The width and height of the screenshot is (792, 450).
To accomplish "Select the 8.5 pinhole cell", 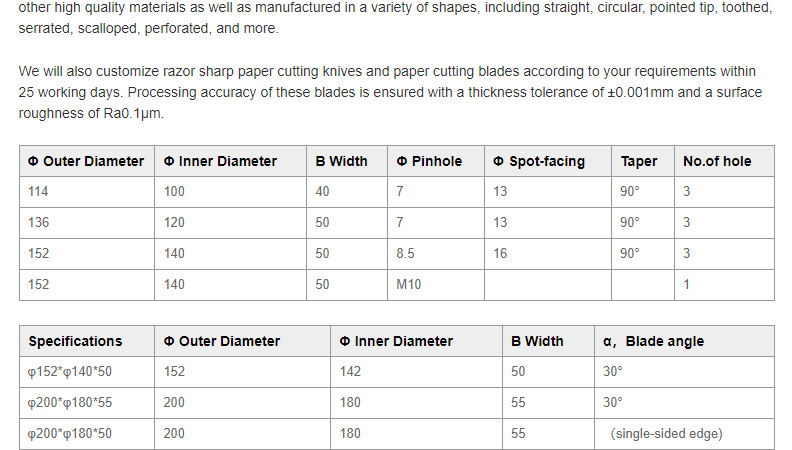I will 405,254.
